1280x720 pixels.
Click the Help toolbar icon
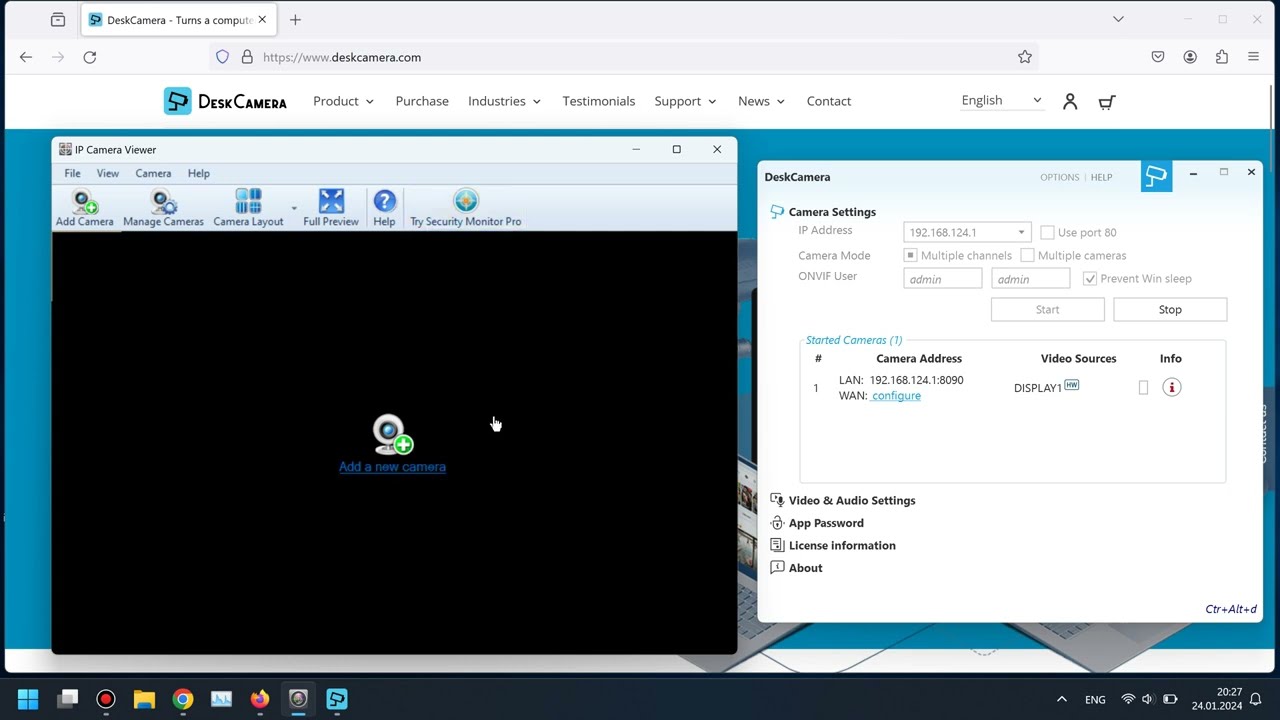click(x=384, y=208)
